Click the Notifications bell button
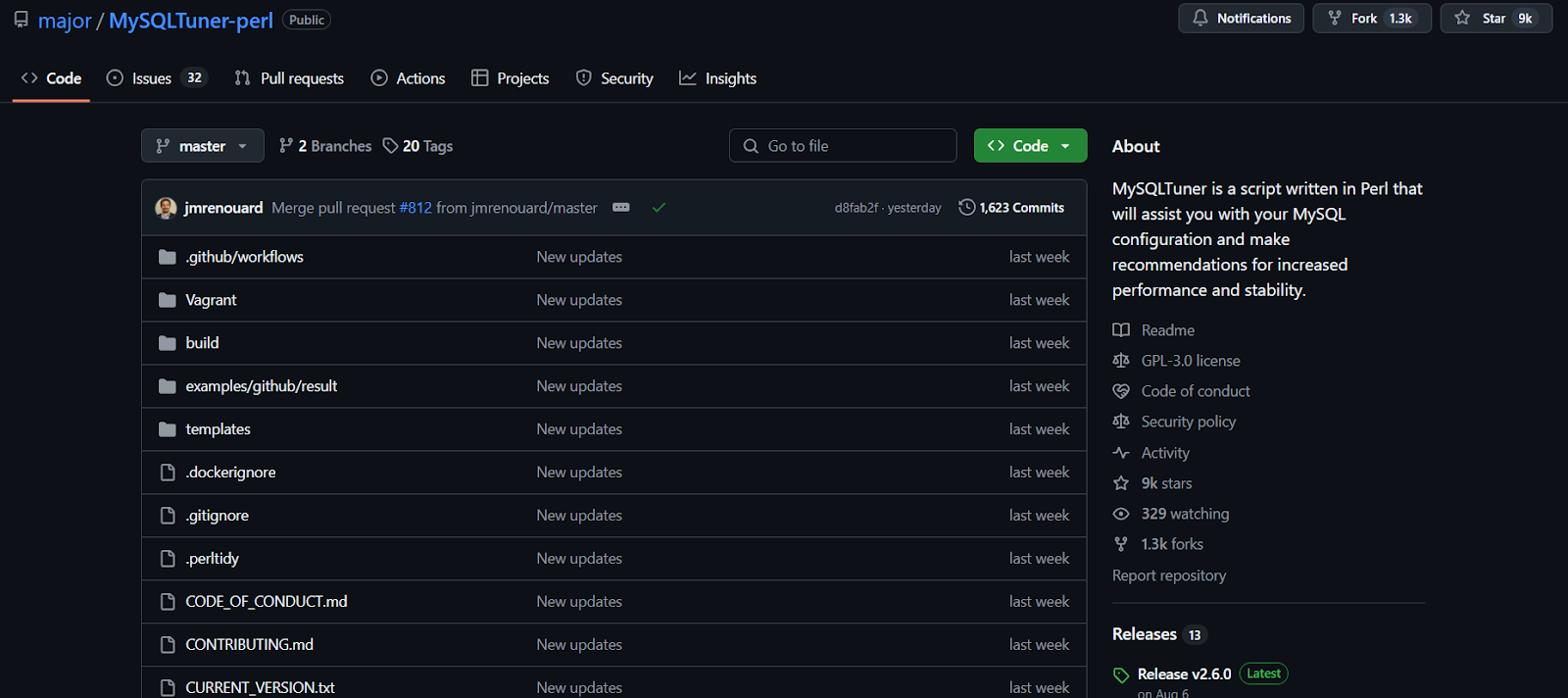1568x698 pixels. coord(1241,19)
